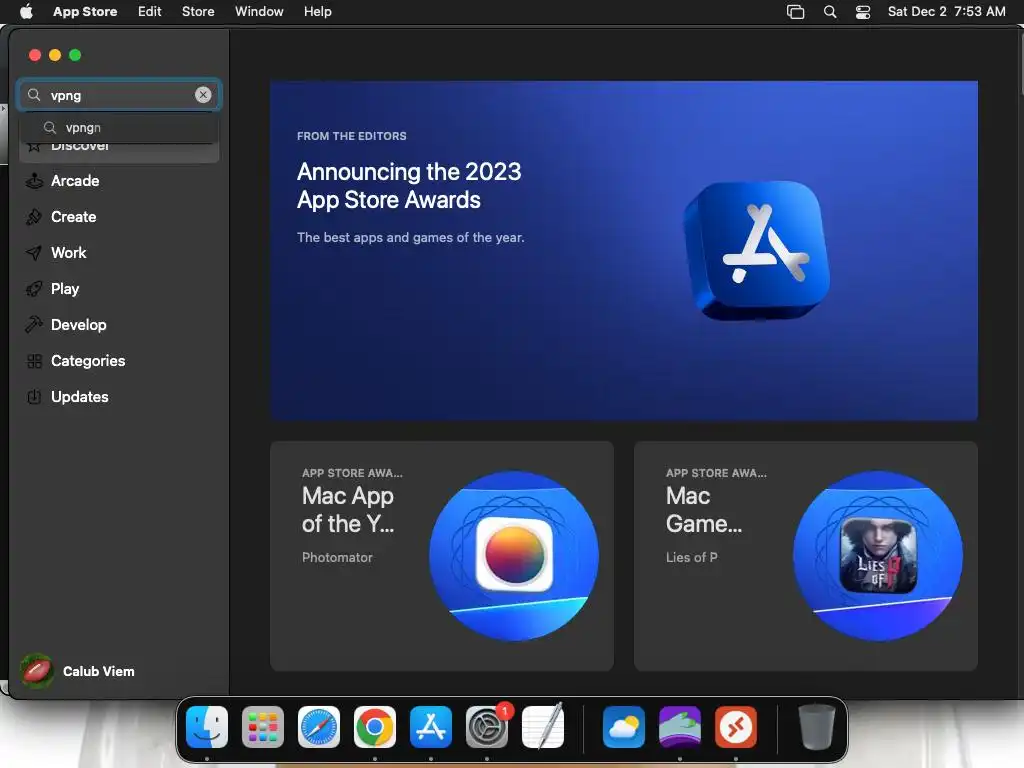The height and width of the screenshot is (768, 1024).
Task: Click the Photomator app icon
Action: coord(514,555)
